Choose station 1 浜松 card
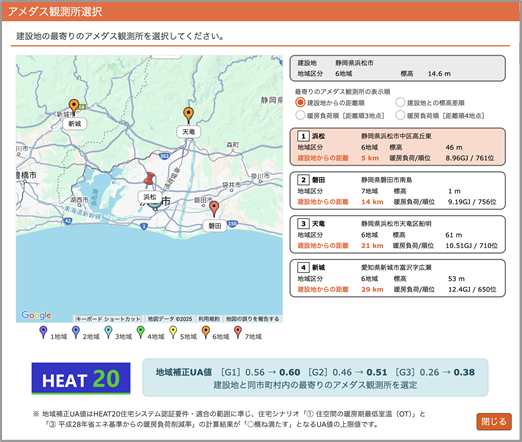Image resolution: width=522 pixels, height=442 pixels. (397, 147)
